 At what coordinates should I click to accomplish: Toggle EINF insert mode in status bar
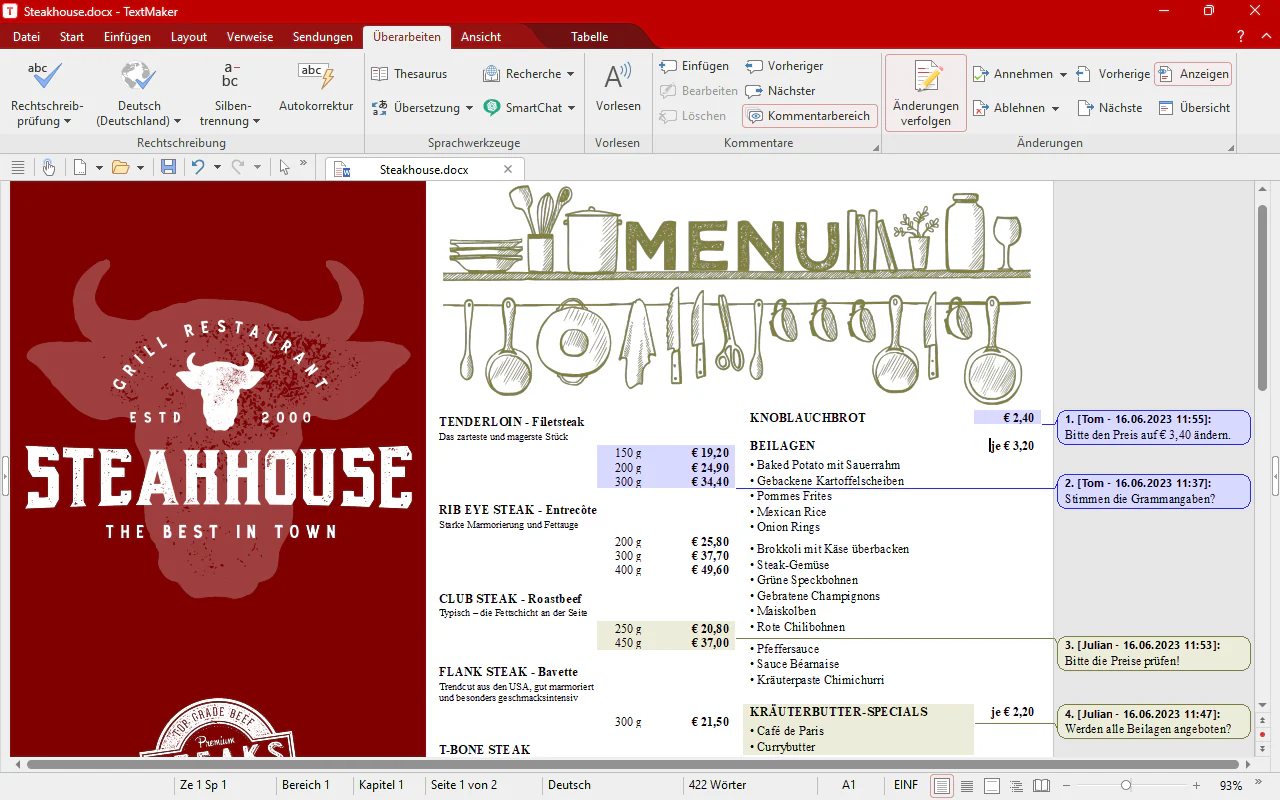tap(906, 785)
